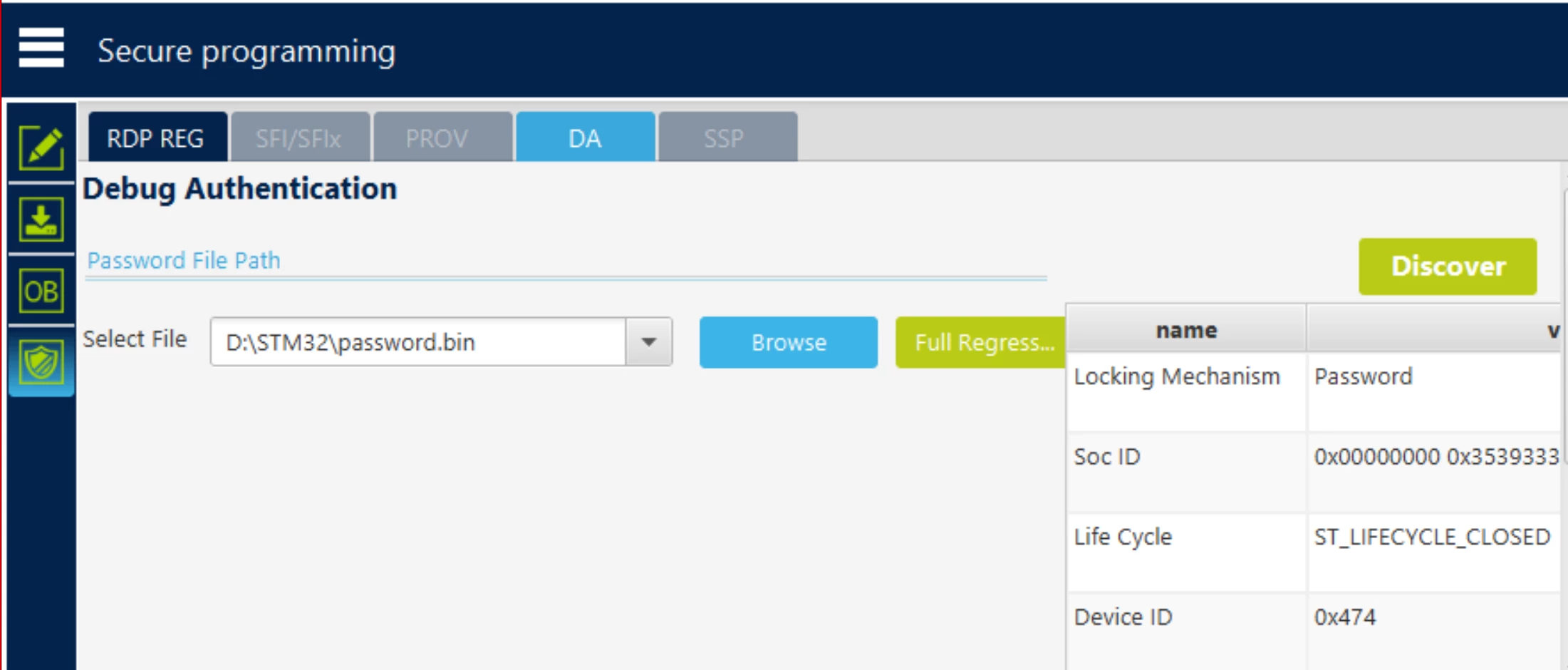The width and height of the screenshot is (1568, 670).
Task: Select the ST_LIFECYCLE_CLOSED value cell
Action: (1435, 552)
